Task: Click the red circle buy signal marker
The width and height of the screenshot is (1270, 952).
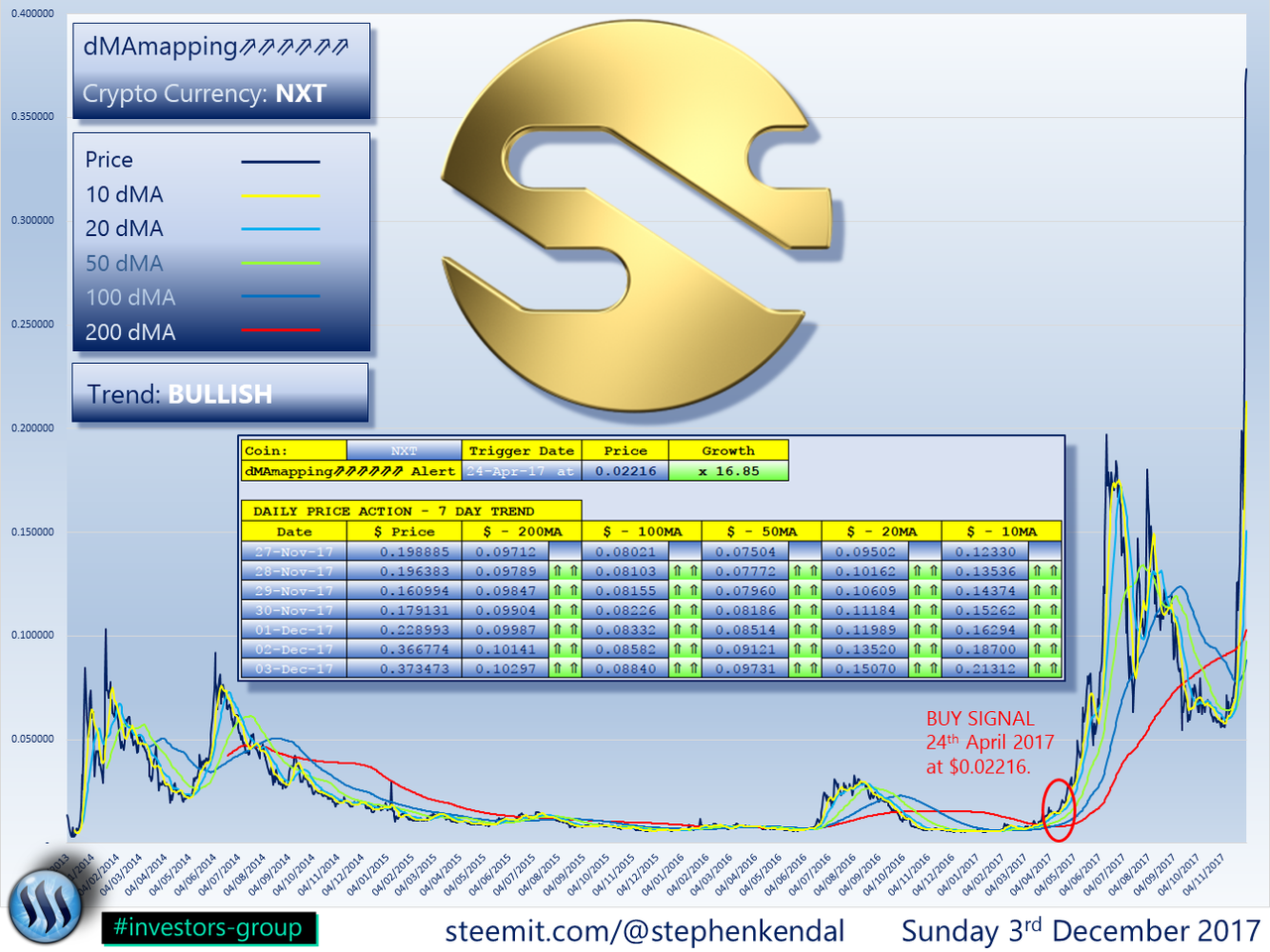Action: [1059, 810]
